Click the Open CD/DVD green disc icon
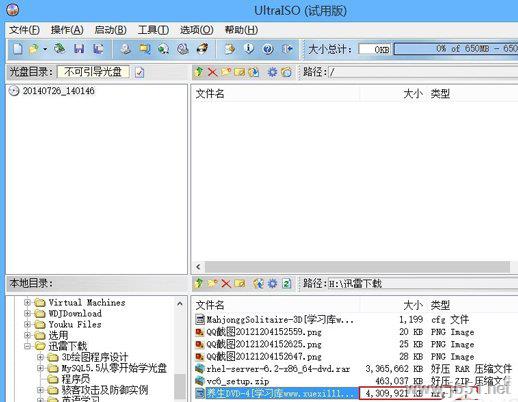 [60, 49]
